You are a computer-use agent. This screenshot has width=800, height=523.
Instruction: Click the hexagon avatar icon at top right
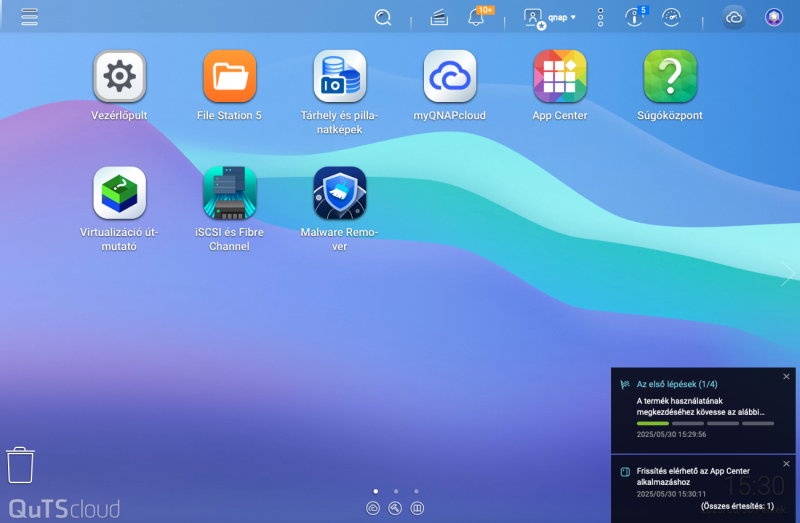(774, 17)
